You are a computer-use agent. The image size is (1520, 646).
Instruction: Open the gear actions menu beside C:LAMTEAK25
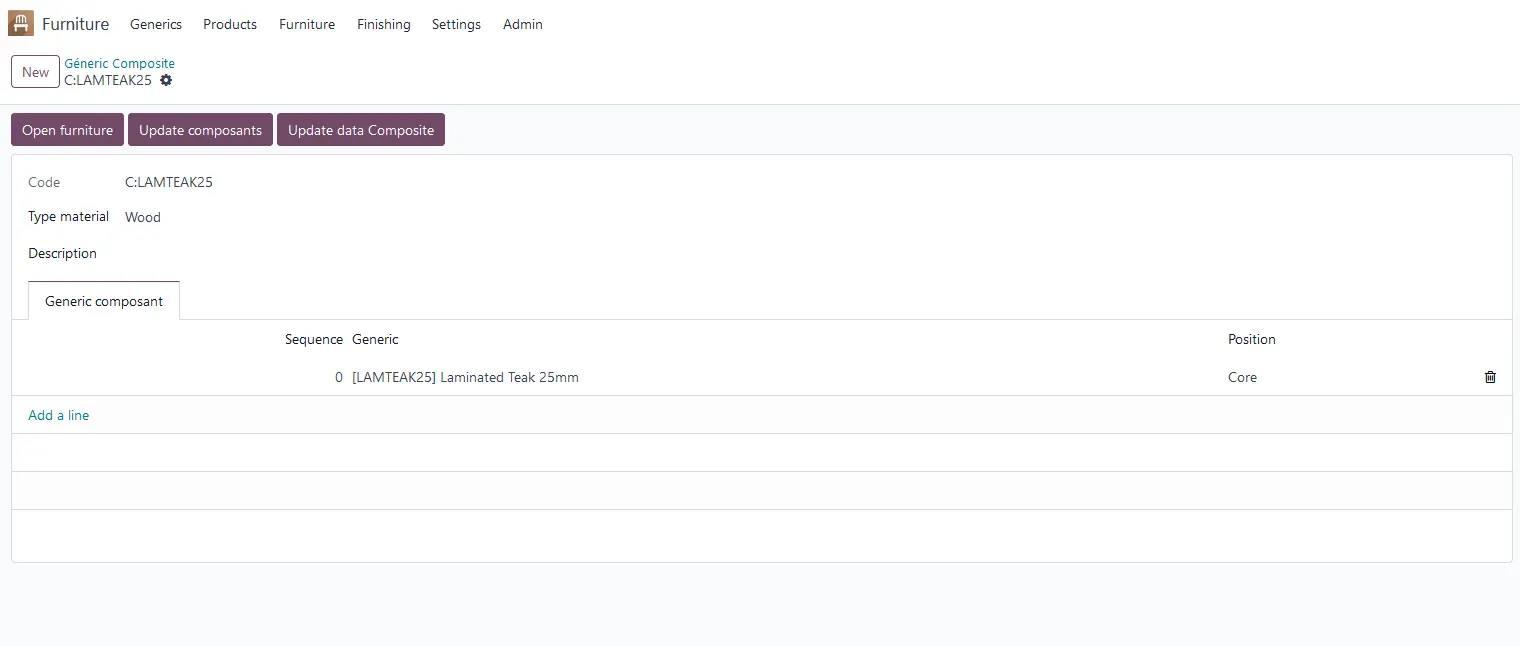[x=166, y=80]
